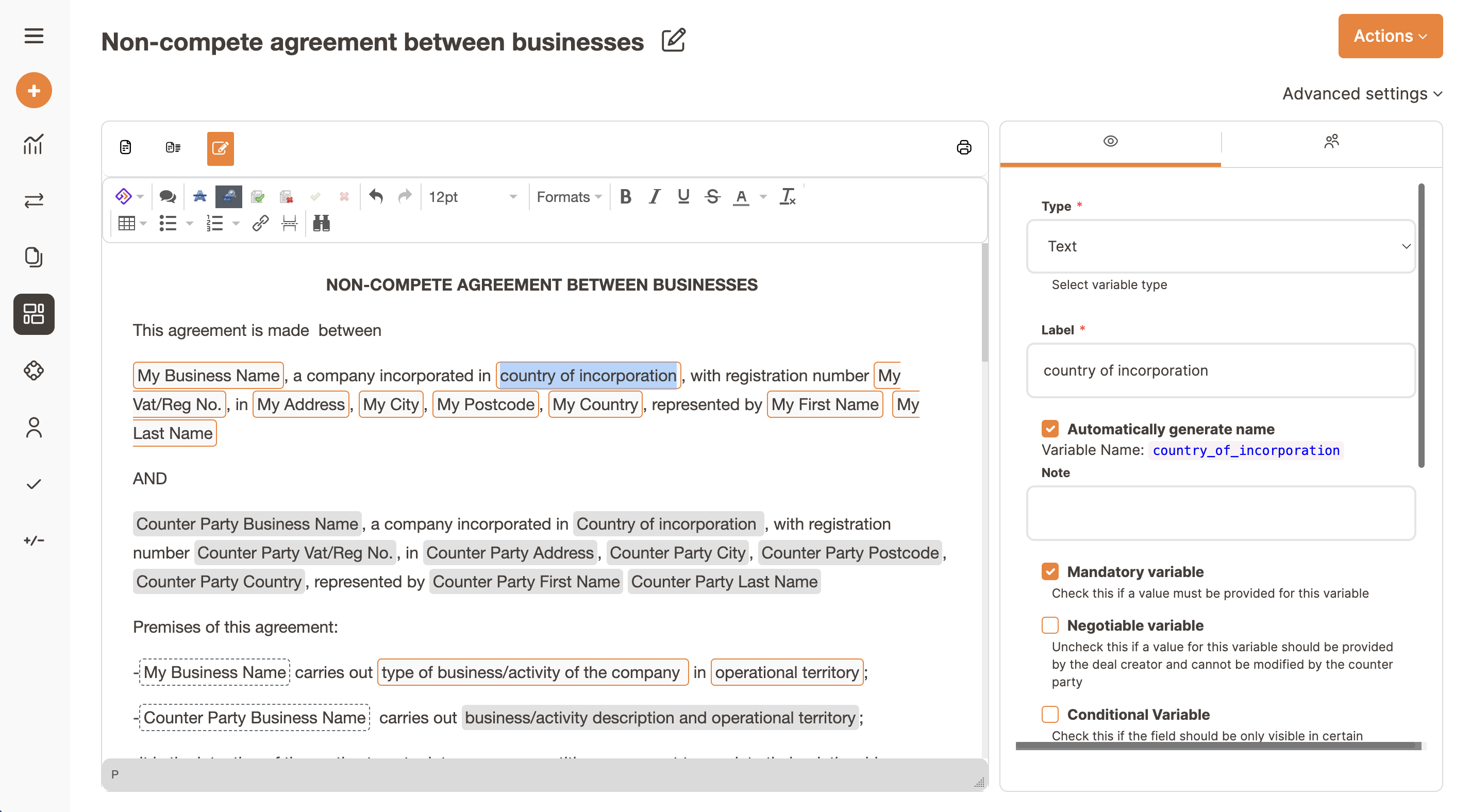Switch to the form-and-text view icon
This screenshot has height=812, width=1471.
click(x=173, y=147)
